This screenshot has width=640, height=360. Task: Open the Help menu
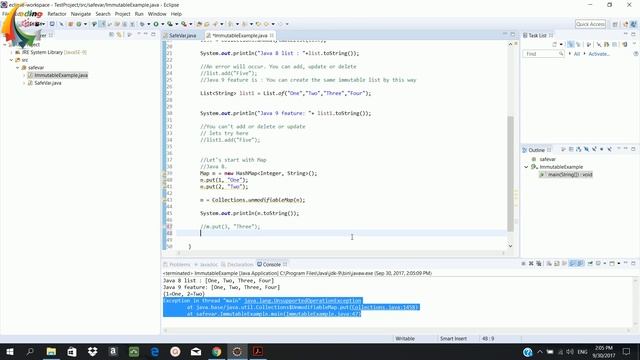click(x=176, y=14)
